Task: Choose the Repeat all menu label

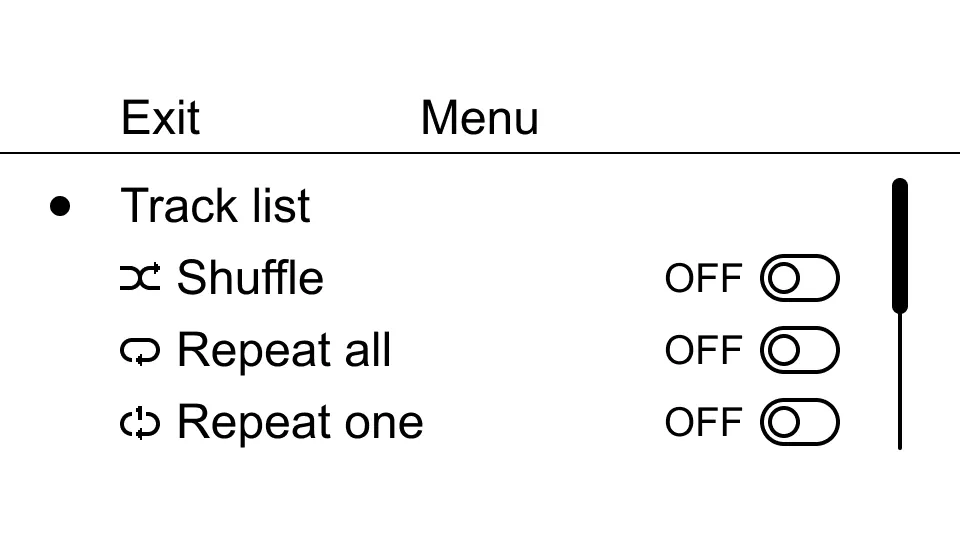Action: click(x=283, y=351)
